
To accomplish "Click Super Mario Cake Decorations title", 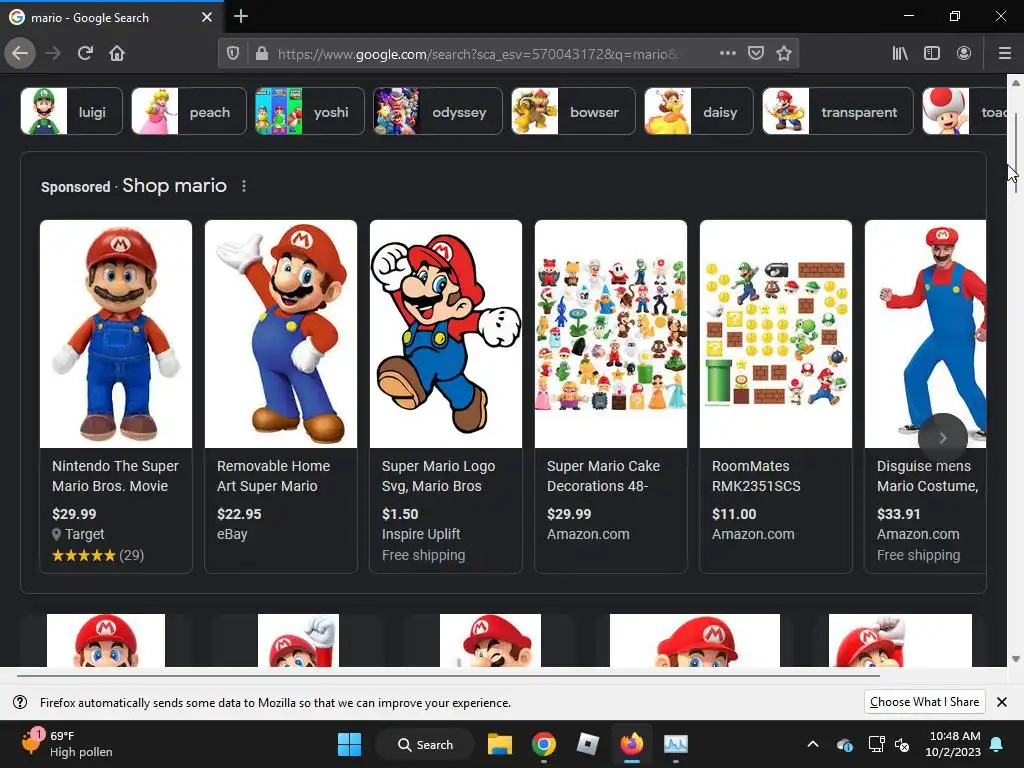I will click(603, 476).
